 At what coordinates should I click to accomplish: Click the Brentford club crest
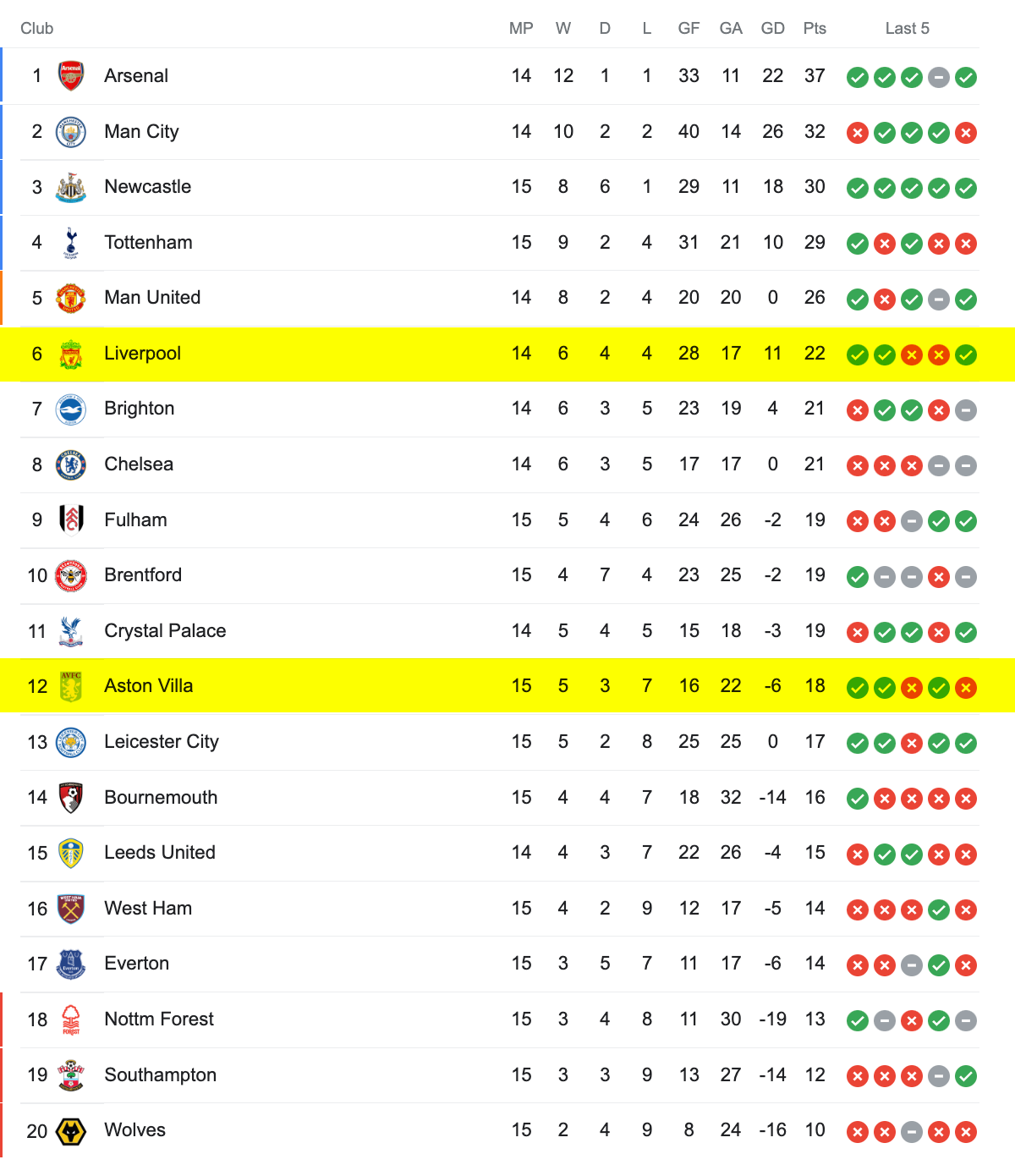click(71, 575)
